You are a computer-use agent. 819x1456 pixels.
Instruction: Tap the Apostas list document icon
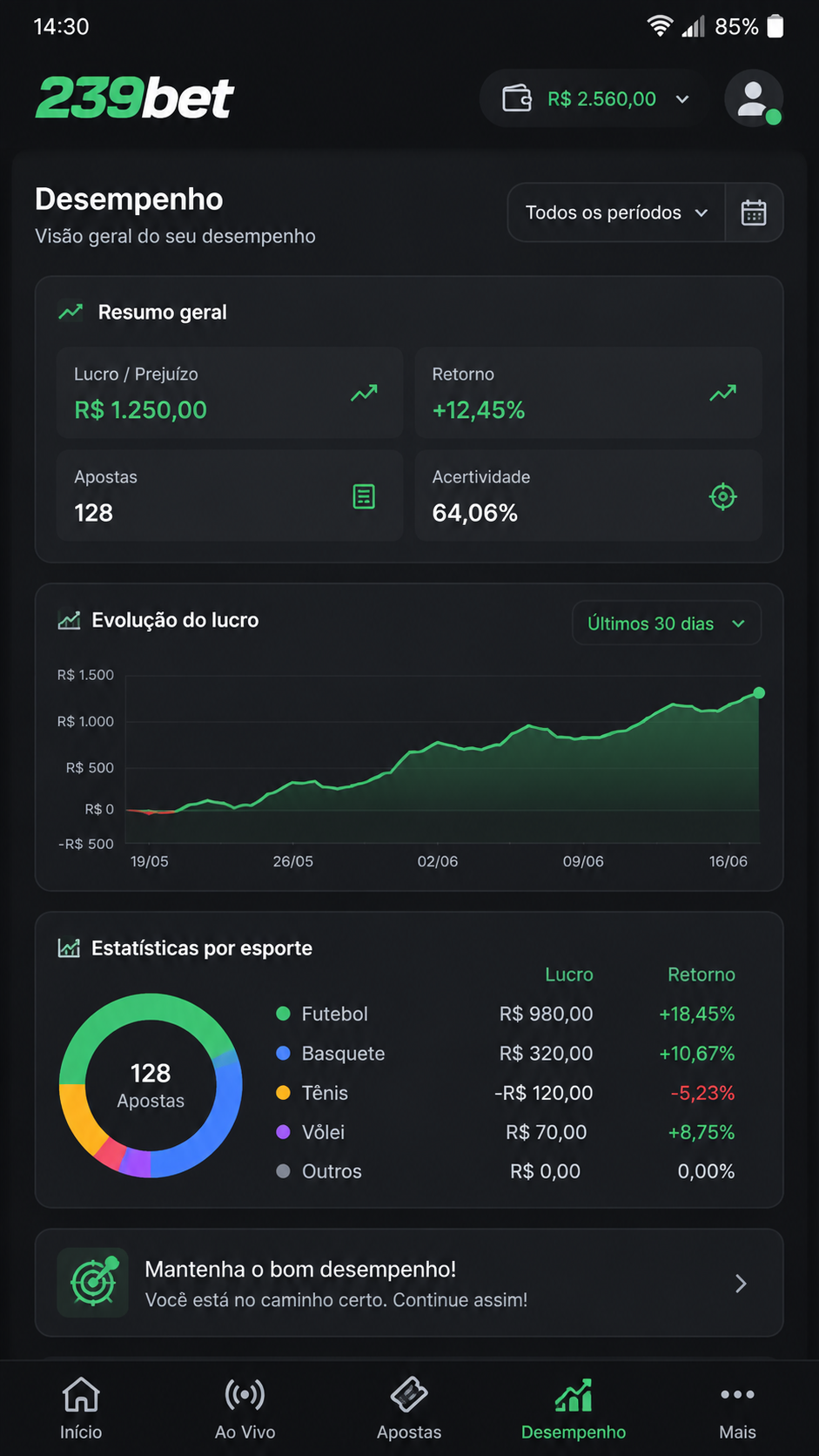pyautogui.click(x=364, y=496)
